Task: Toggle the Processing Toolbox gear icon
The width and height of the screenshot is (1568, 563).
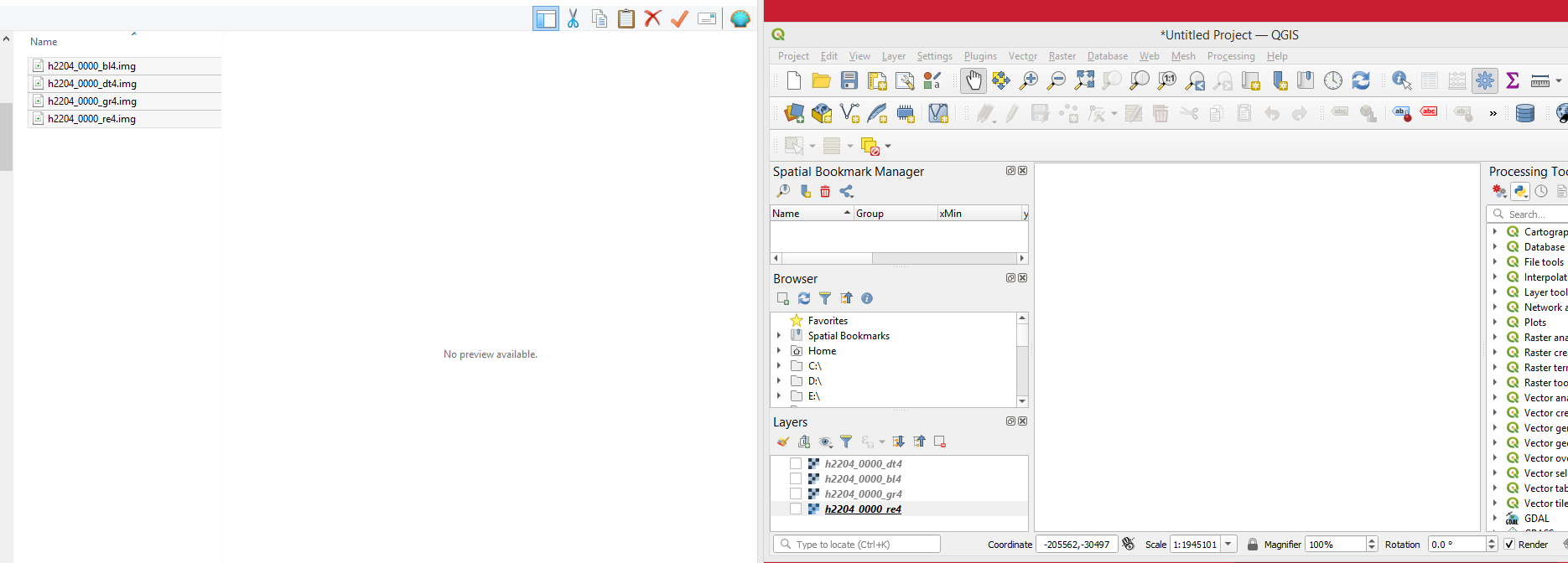Action: (1485, 80)
